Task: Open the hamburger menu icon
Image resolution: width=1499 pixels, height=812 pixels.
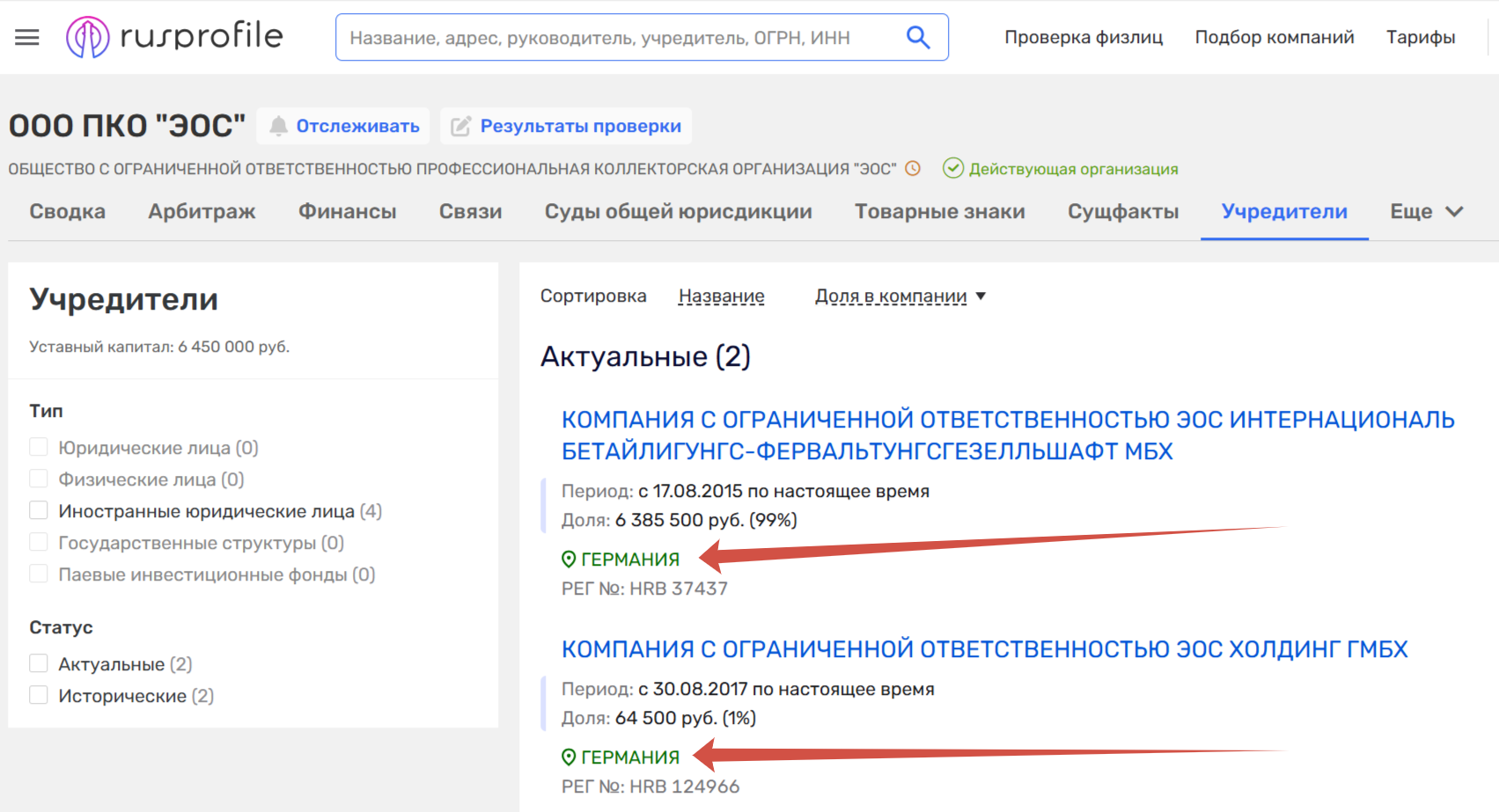Action: click(x=27, y=37)
